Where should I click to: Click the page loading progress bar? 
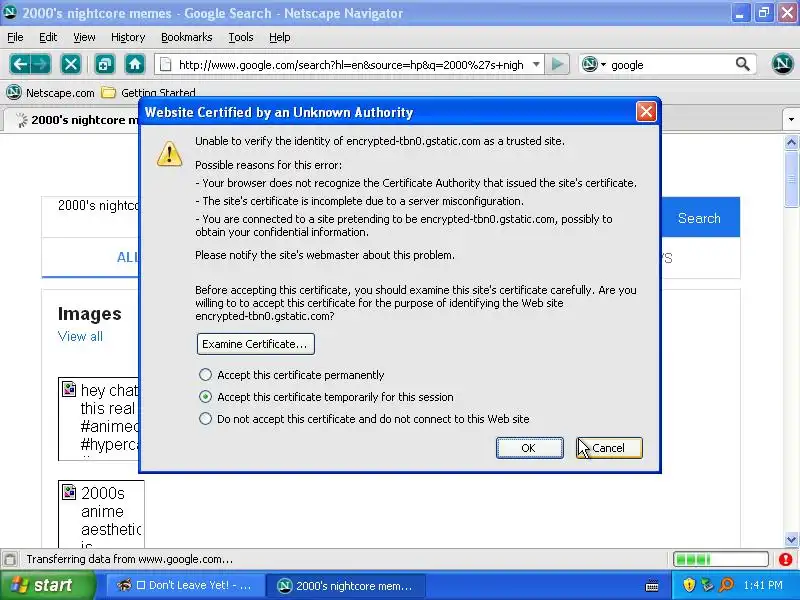720,559
